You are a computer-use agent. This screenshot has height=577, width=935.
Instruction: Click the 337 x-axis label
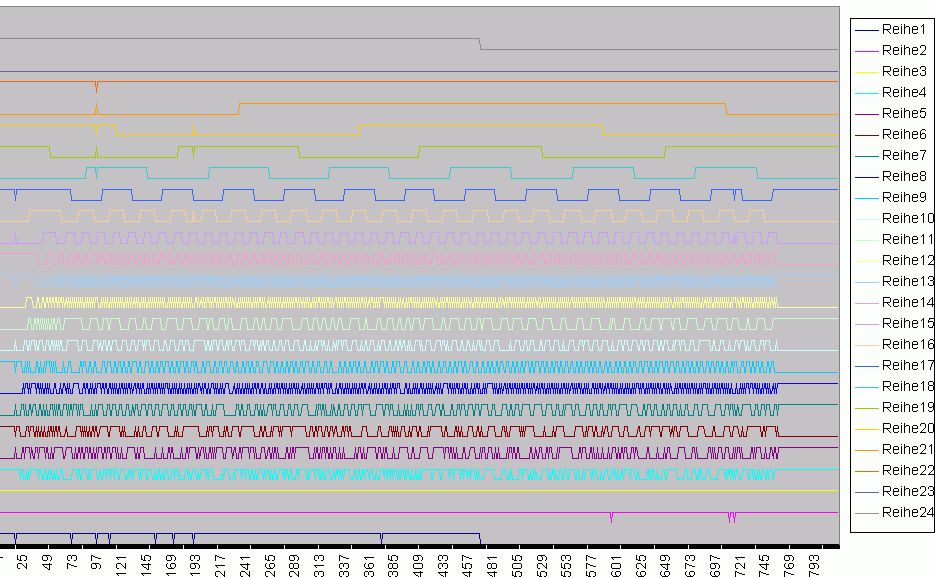tap(343, 566)
